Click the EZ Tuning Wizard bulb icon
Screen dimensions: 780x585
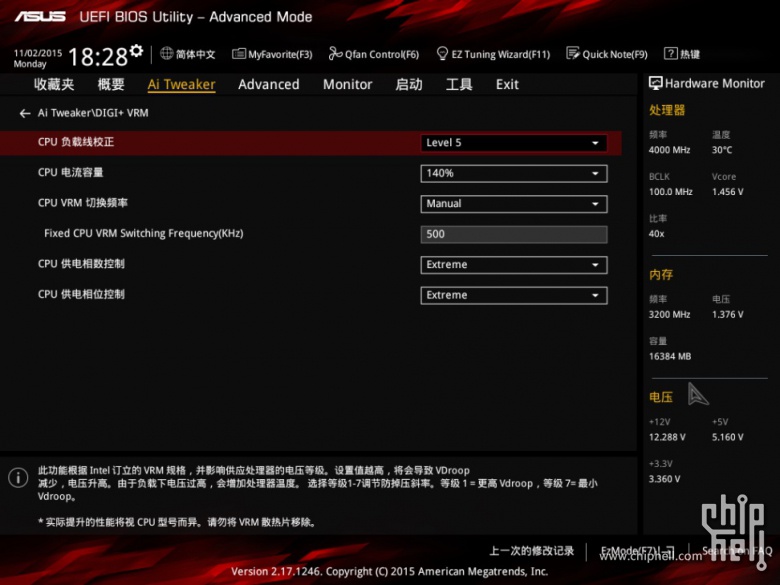tap(442, 54)
